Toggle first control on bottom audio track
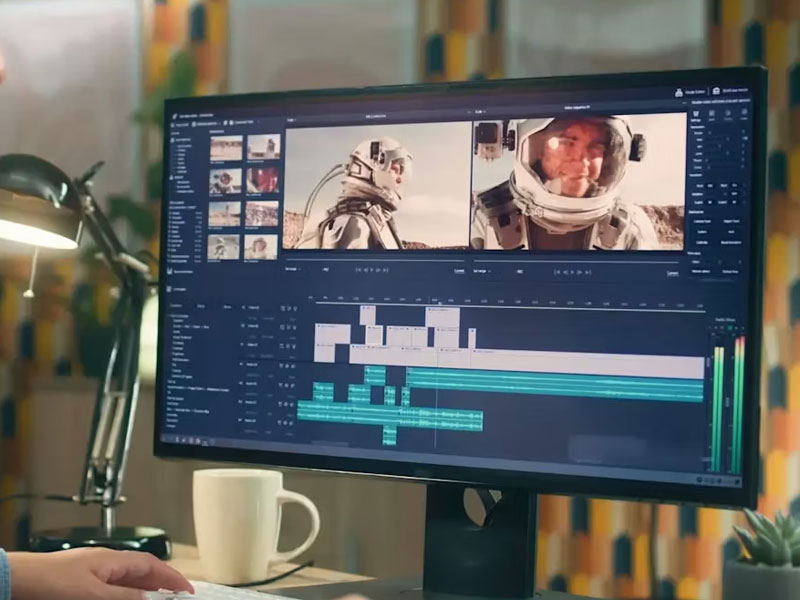The height and width of the screenshot is (600, 800). [x=282, y=422]
